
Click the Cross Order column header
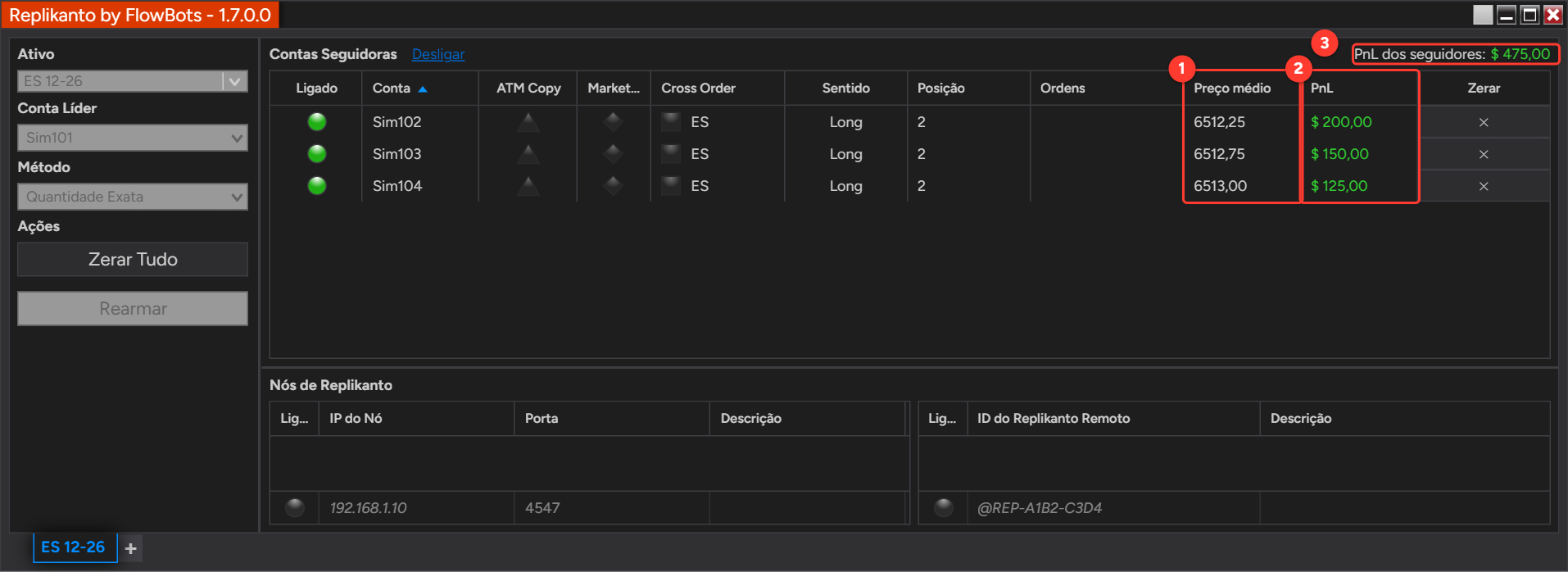click(718, 89)
